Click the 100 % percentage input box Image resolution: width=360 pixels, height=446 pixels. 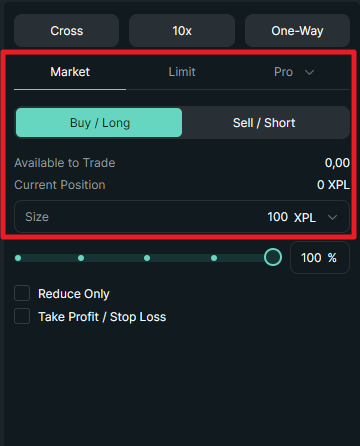pos(320,258)
